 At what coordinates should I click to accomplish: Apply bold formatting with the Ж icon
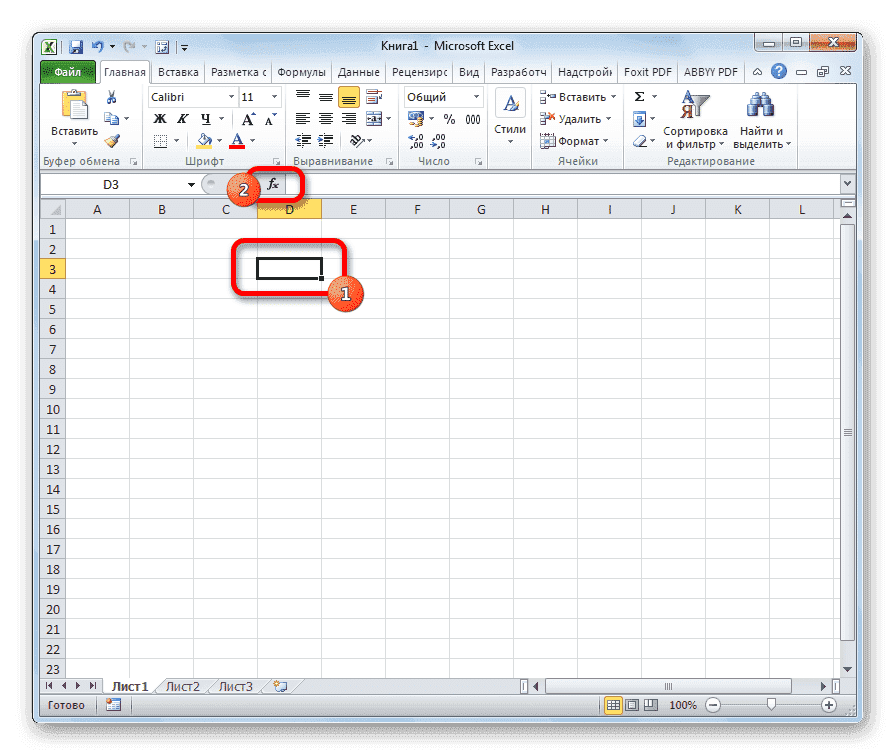point(159,118)
